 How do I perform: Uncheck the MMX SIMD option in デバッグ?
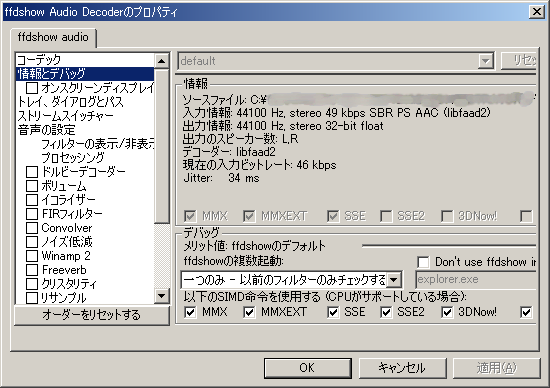(190, 312)
